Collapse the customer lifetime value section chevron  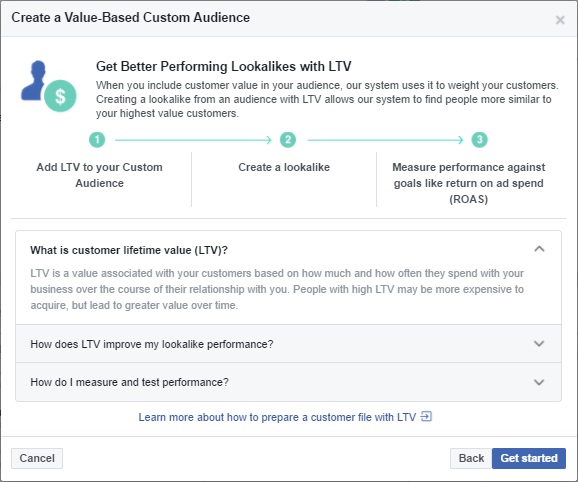pyautogui.click(x=539, y=249)
